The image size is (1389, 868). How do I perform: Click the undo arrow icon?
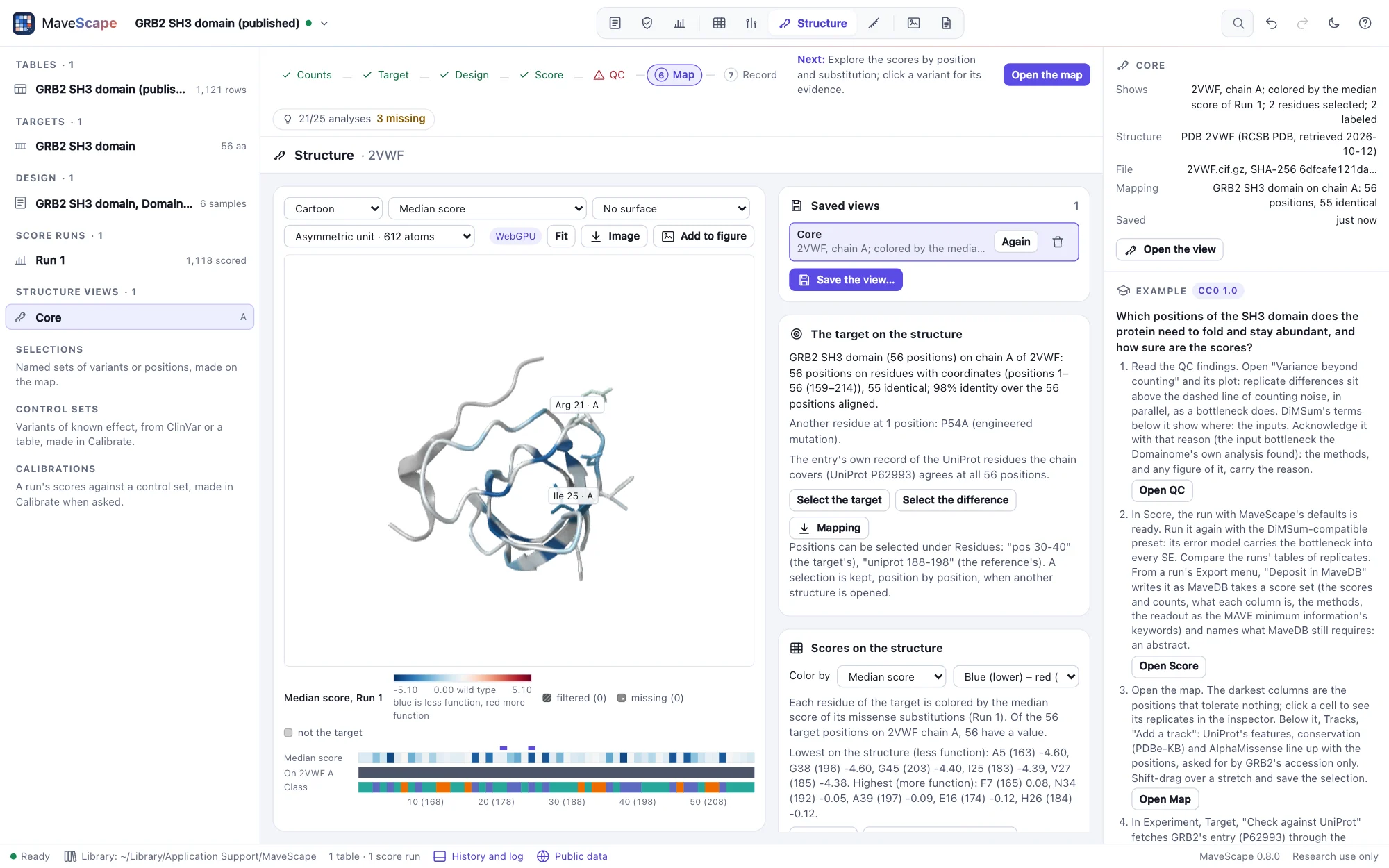point(1271,23)
